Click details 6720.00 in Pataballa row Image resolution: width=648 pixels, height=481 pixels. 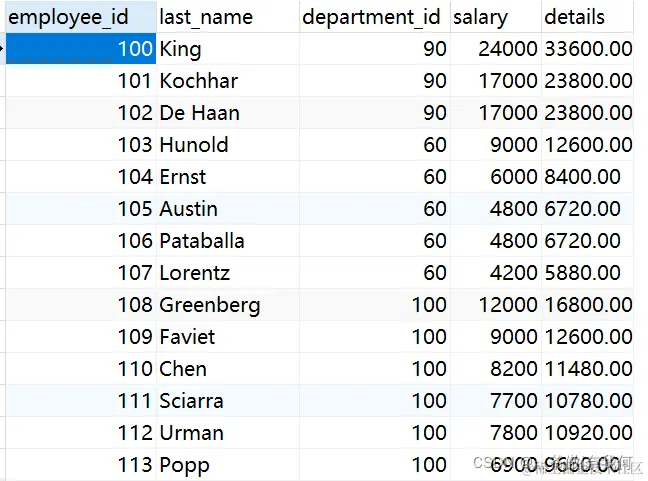tap(587, 241)
